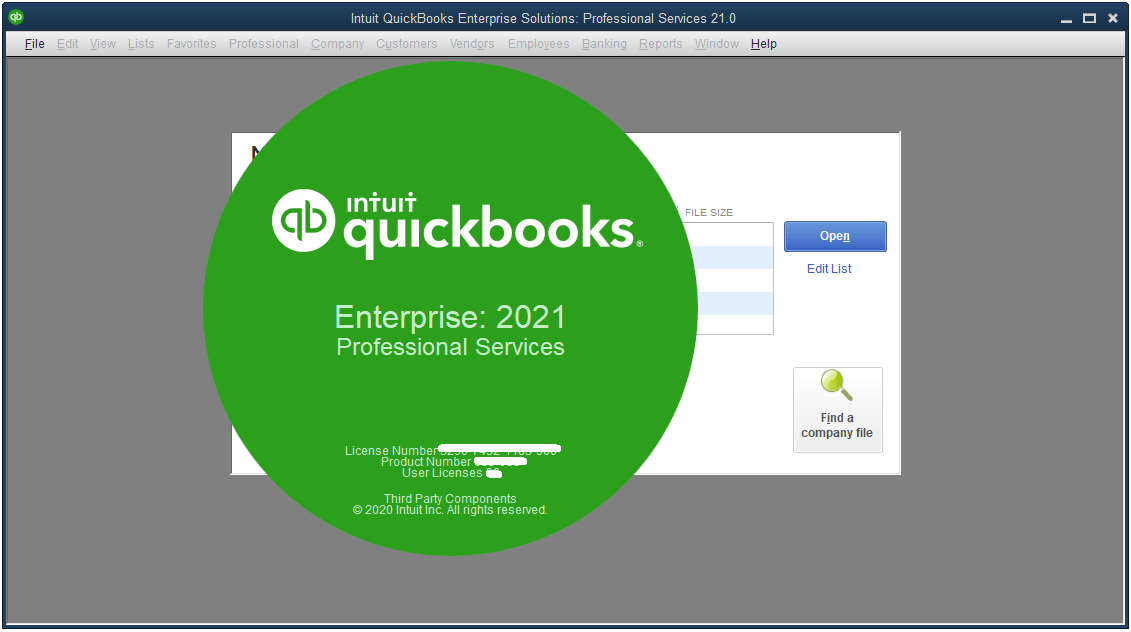
Task: Select the first highlighted row in file list
Action: tap(727, 258)
